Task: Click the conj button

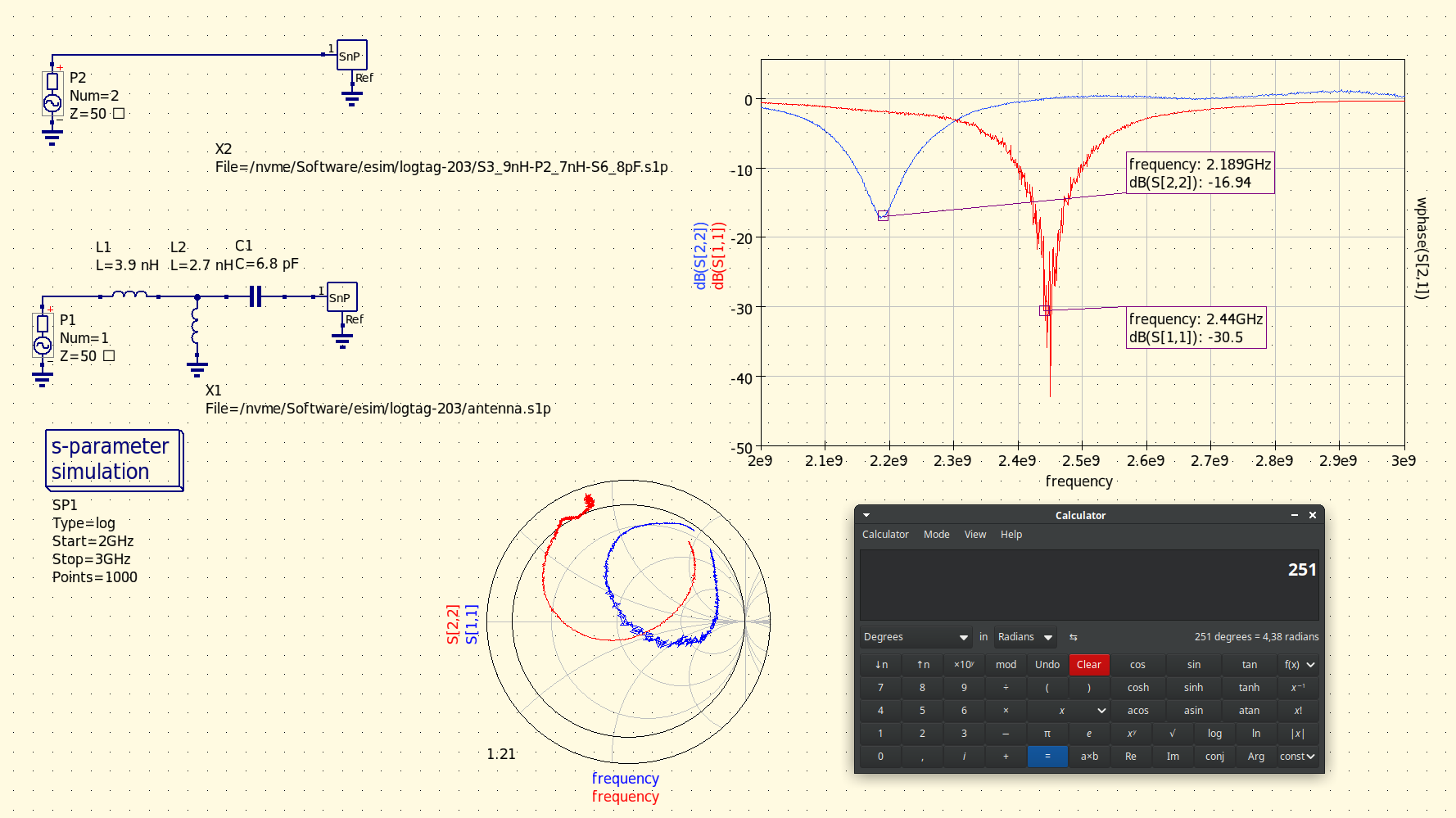Action: point(1214,757)
